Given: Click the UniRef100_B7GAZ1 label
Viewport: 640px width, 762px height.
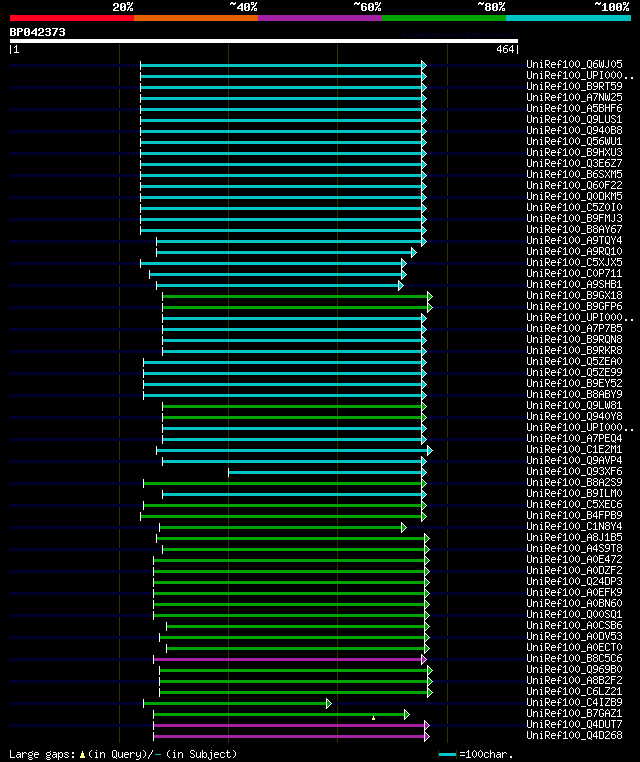Looking at the screenshot, I should point(574,713).
